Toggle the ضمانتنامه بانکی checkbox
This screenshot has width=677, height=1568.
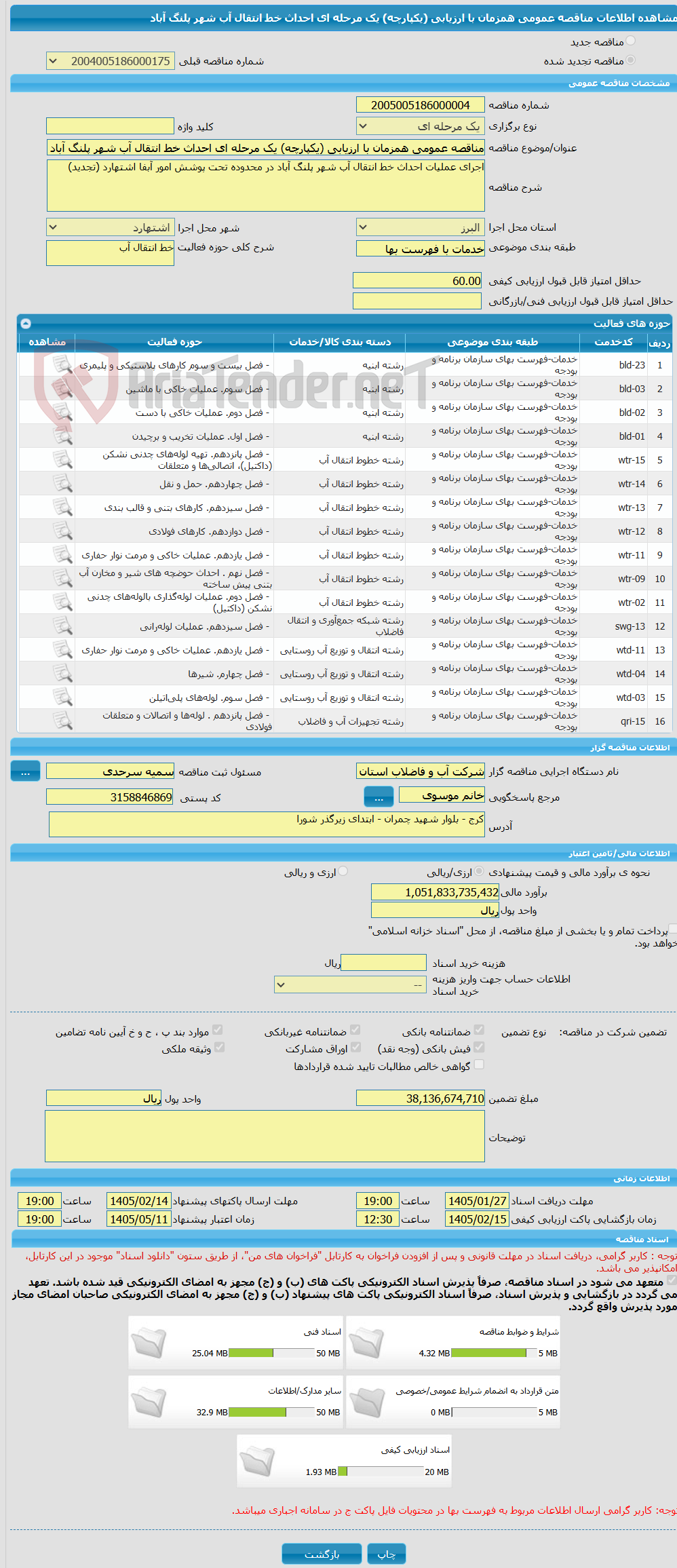pyautogui.click(x=479, y=1030)
